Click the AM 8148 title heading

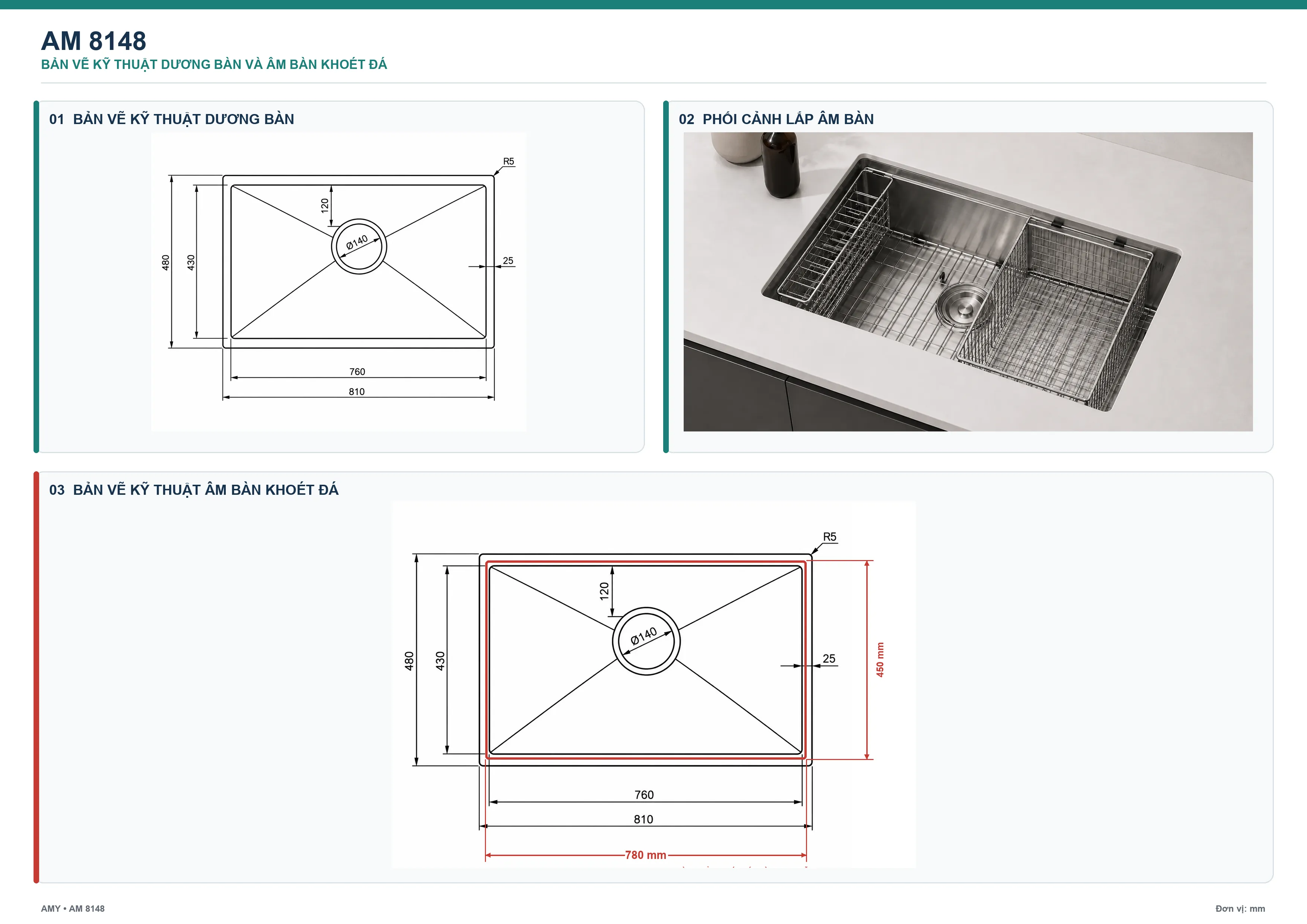(94, 41)
